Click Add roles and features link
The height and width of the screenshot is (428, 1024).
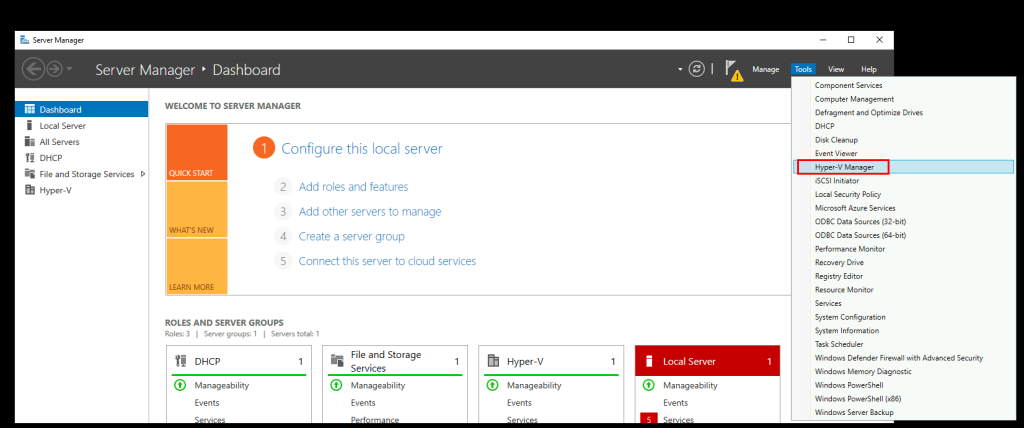click(353, 187)
